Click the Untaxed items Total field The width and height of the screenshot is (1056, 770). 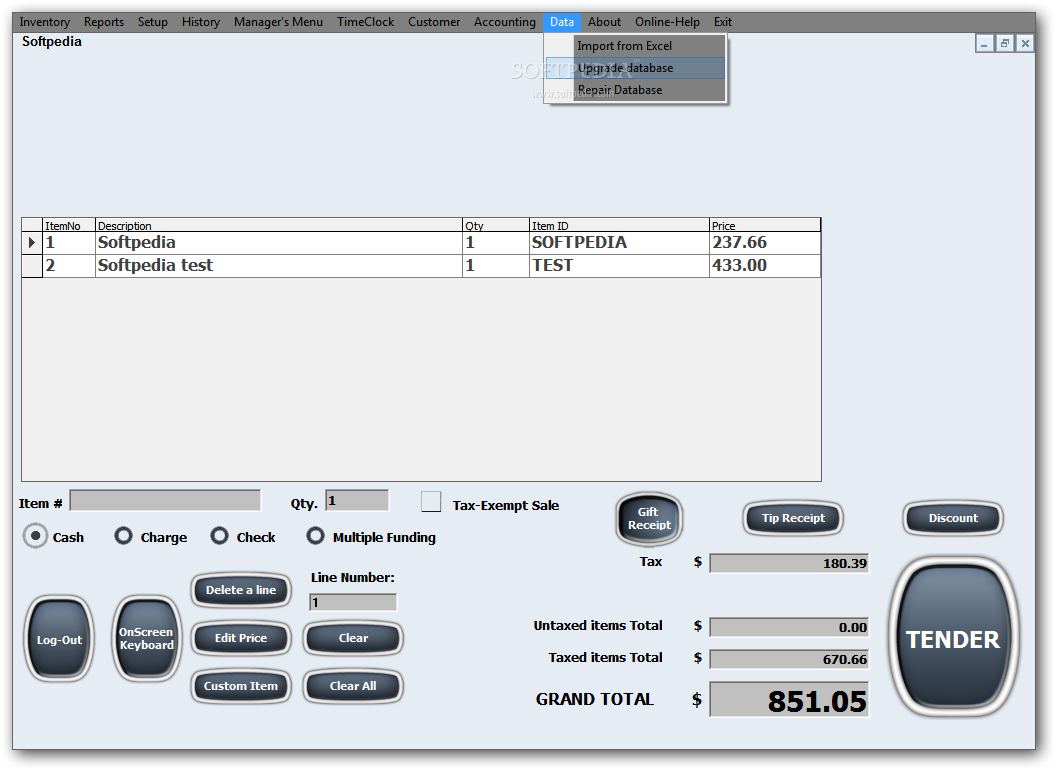pos(789,627)
